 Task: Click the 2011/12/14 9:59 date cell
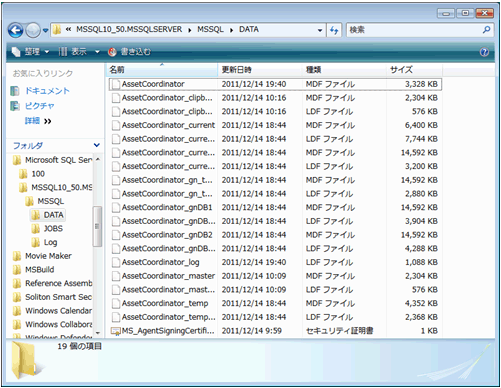point(252,331)
